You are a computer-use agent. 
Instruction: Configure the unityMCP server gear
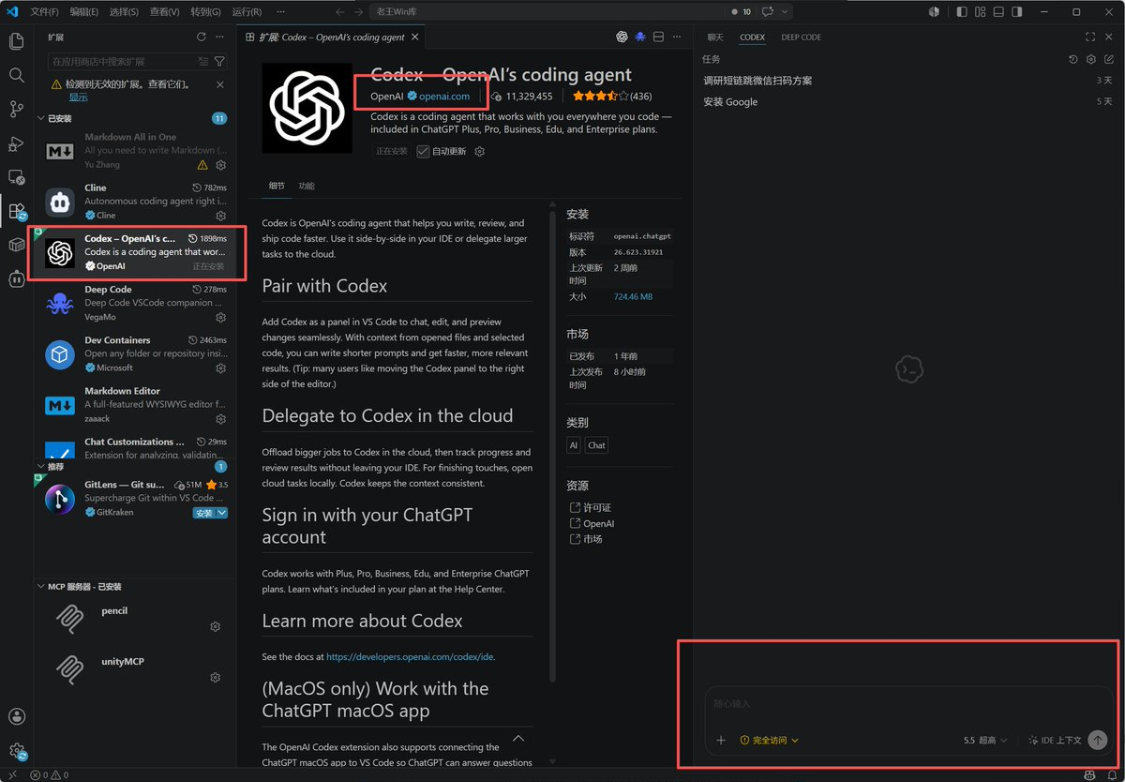215,677
